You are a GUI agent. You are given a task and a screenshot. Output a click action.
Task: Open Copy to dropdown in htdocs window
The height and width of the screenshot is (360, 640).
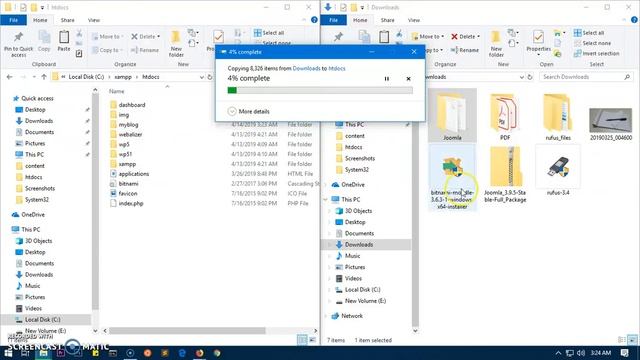(107, 50)
